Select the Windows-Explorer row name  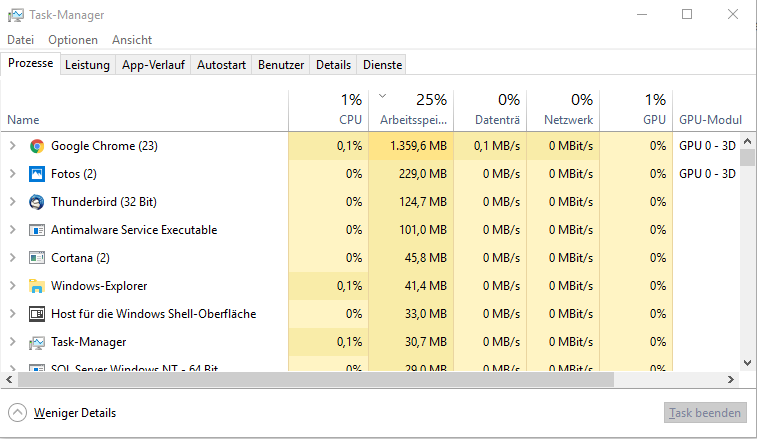tap(99, 286)
